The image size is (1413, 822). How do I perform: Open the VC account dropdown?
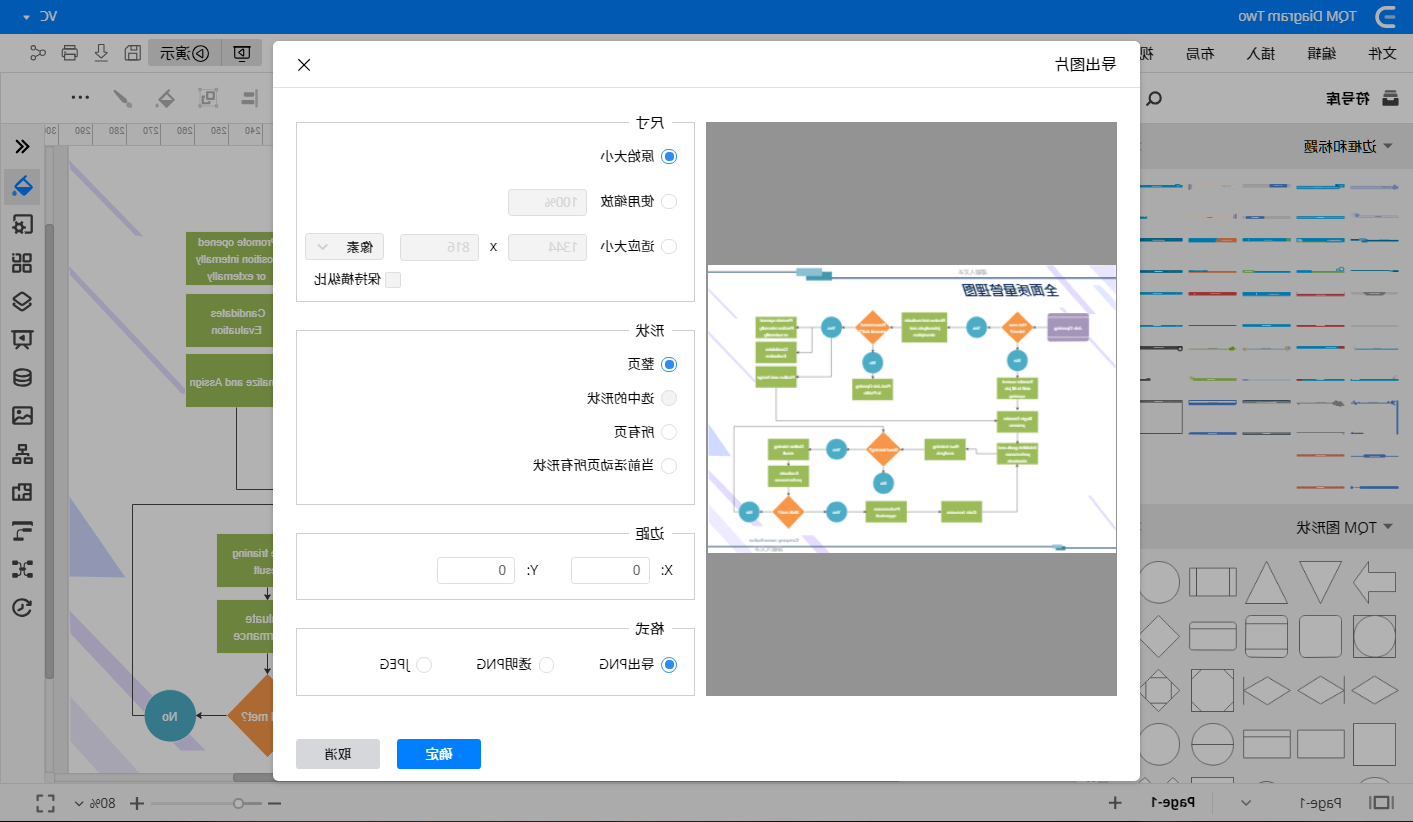click(40, 17)
